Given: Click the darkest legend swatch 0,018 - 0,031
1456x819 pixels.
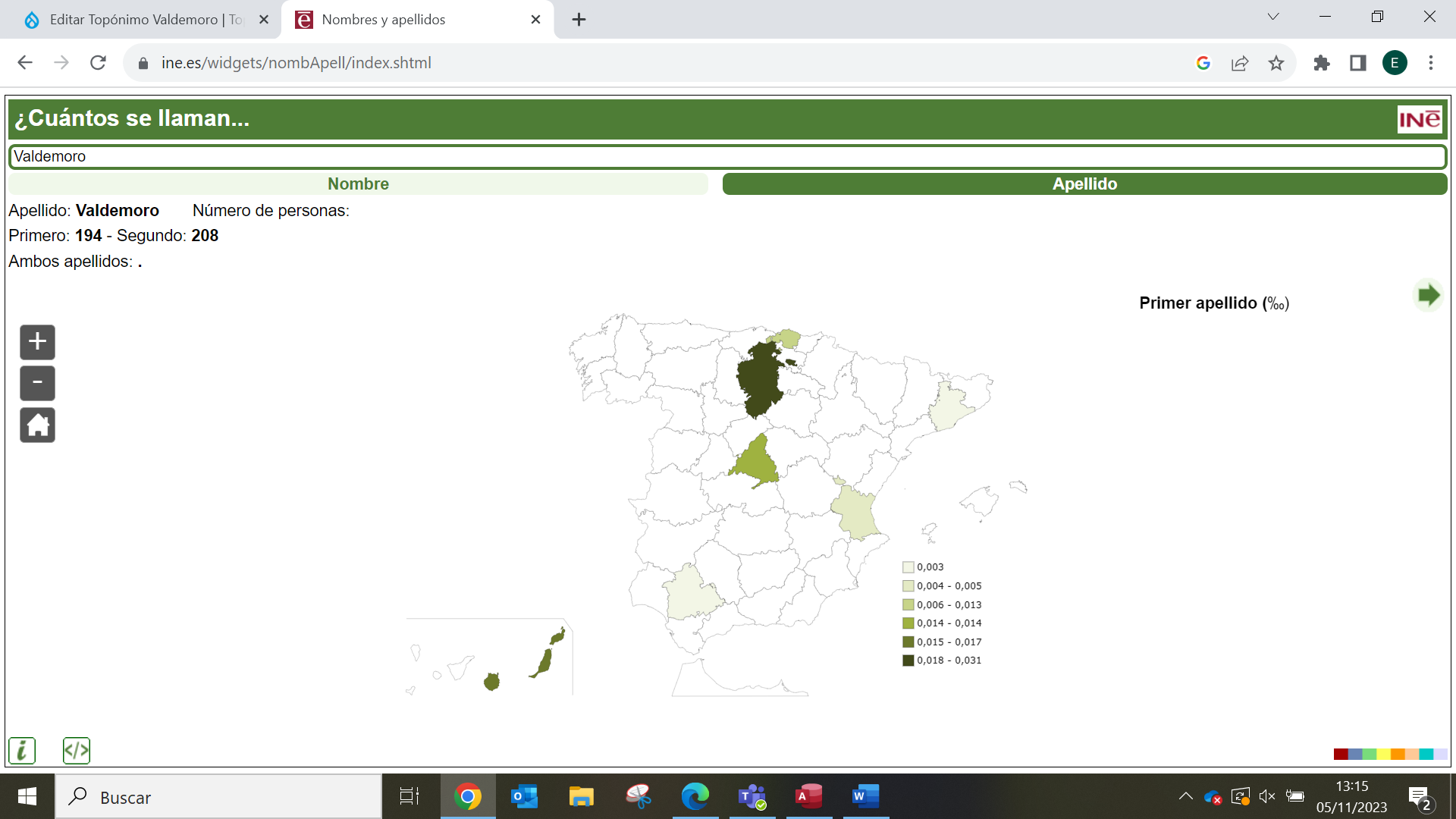Looking at the screenshot, I should click(908, 660).
